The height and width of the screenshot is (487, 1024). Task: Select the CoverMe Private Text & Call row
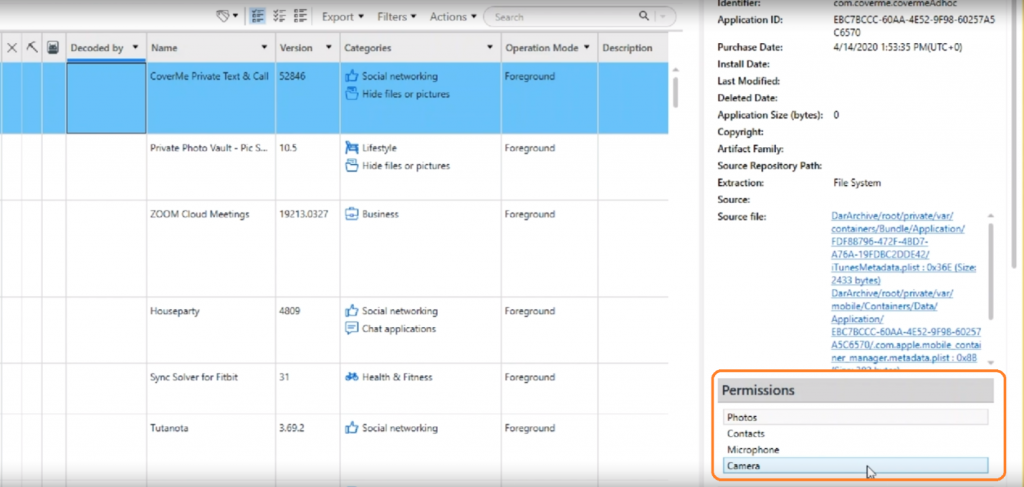[334, 98]
